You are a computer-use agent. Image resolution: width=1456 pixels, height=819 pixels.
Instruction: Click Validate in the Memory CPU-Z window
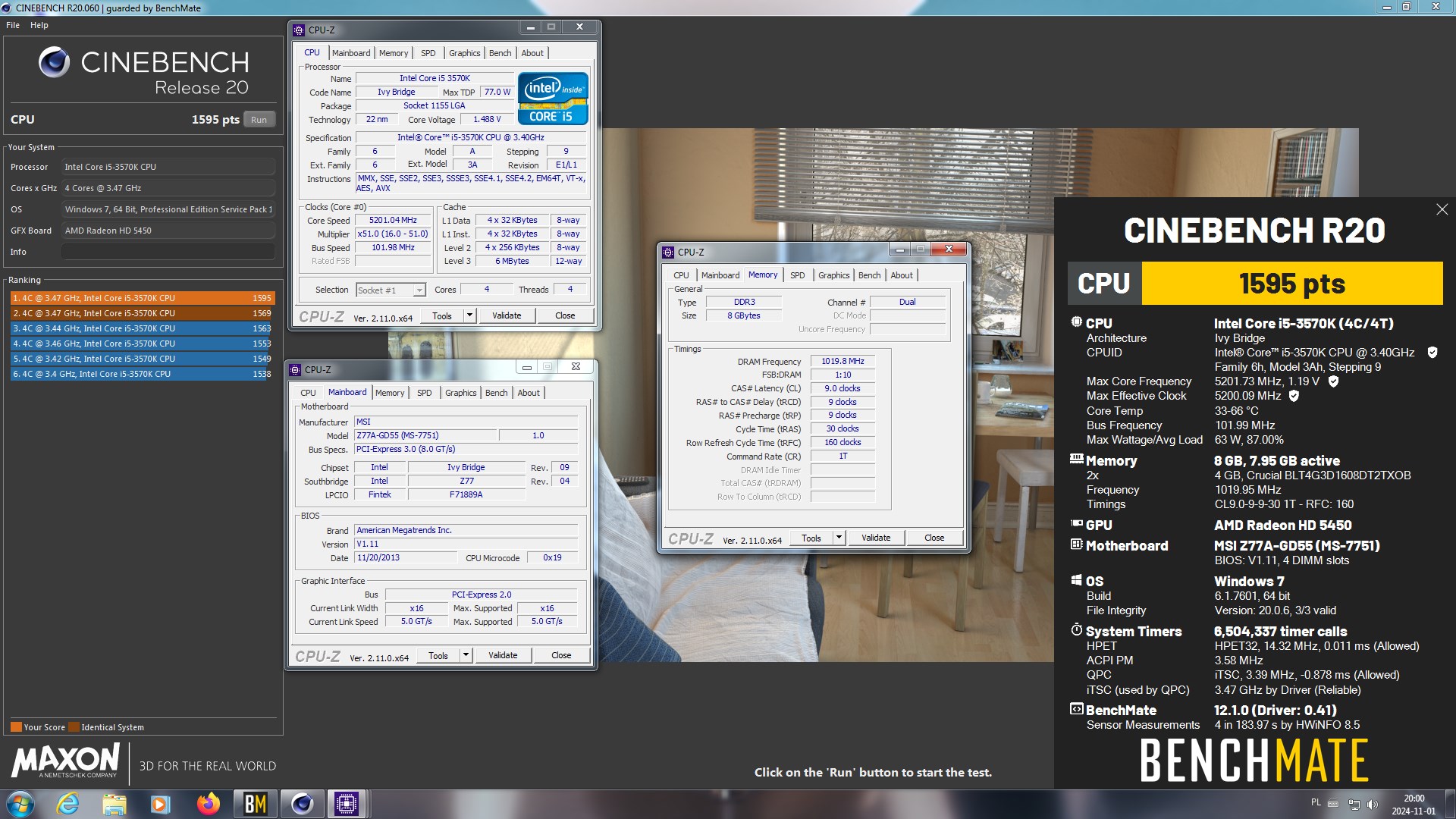click(876, 538)
